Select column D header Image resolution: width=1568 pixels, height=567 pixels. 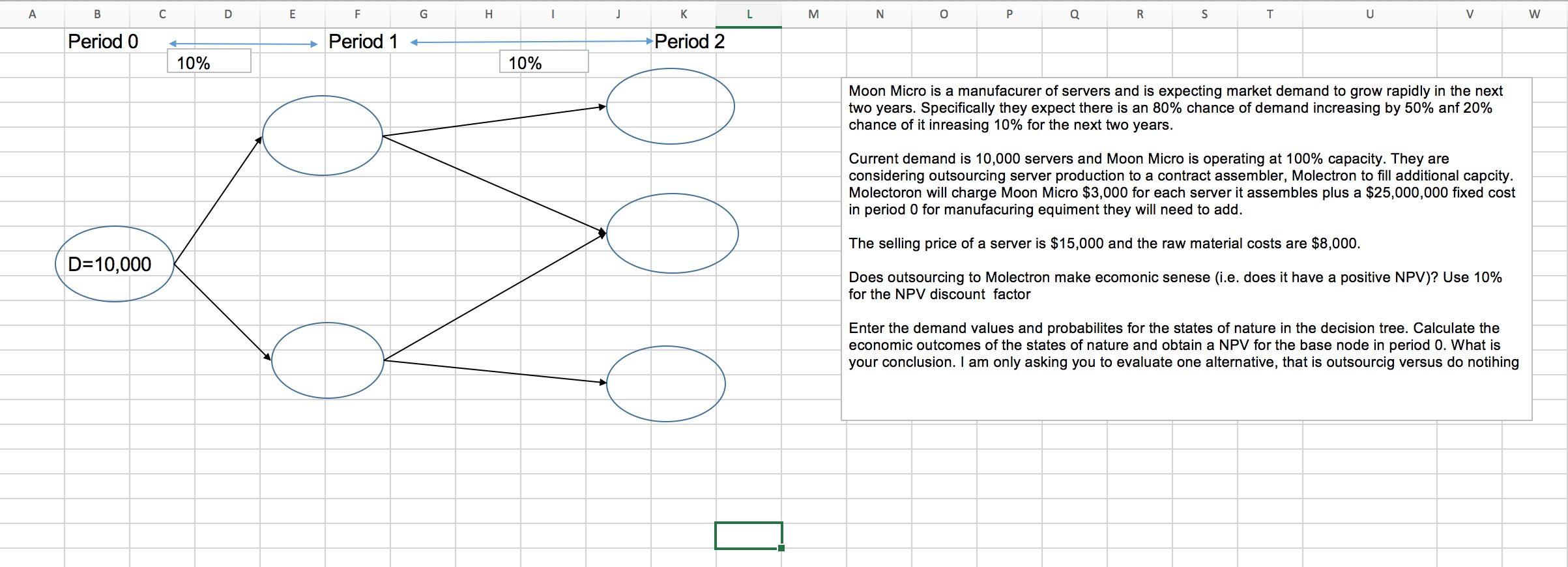tap(227, 14)
